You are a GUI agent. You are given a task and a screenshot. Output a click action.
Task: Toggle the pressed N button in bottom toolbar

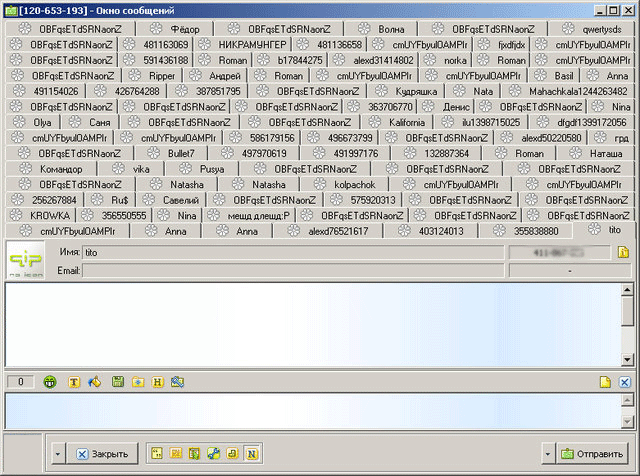[252, 453]
